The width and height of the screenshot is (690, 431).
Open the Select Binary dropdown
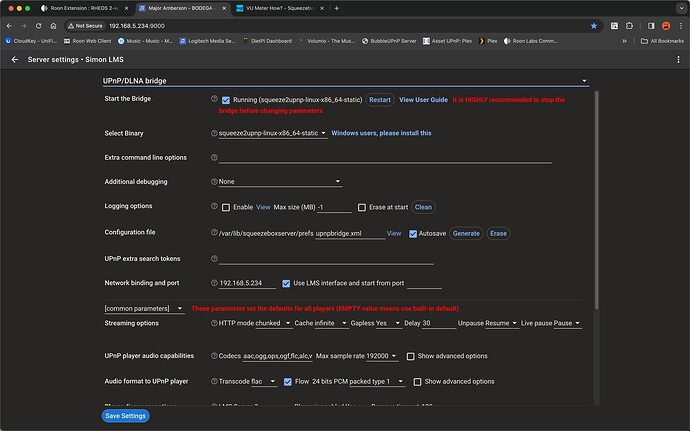[273, 133]
